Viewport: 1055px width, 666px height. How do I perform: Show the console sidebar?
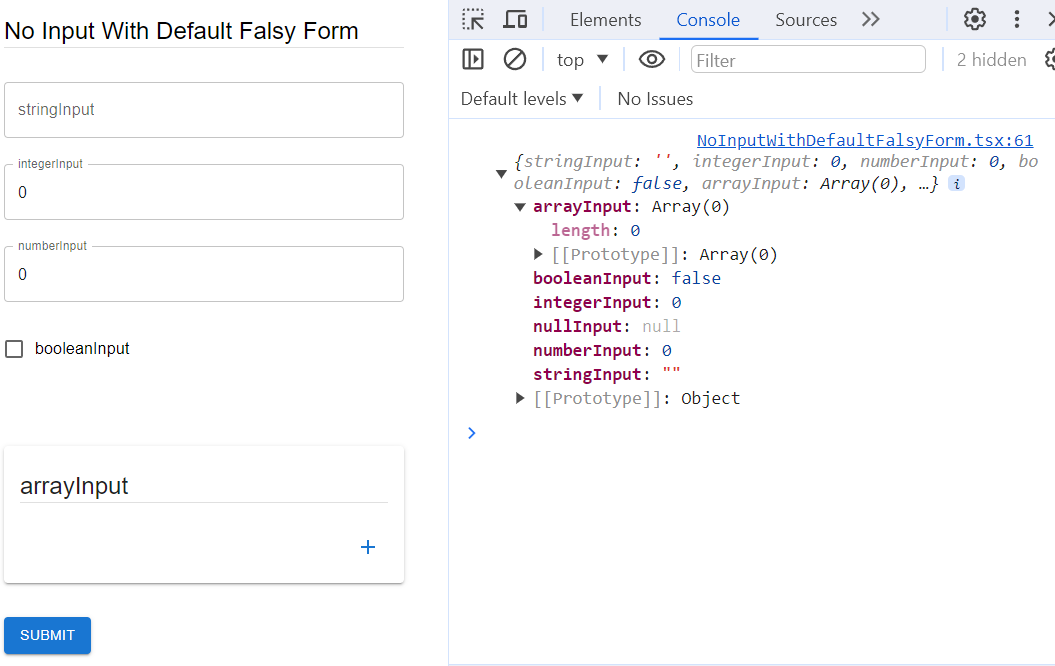coord(473,60)
